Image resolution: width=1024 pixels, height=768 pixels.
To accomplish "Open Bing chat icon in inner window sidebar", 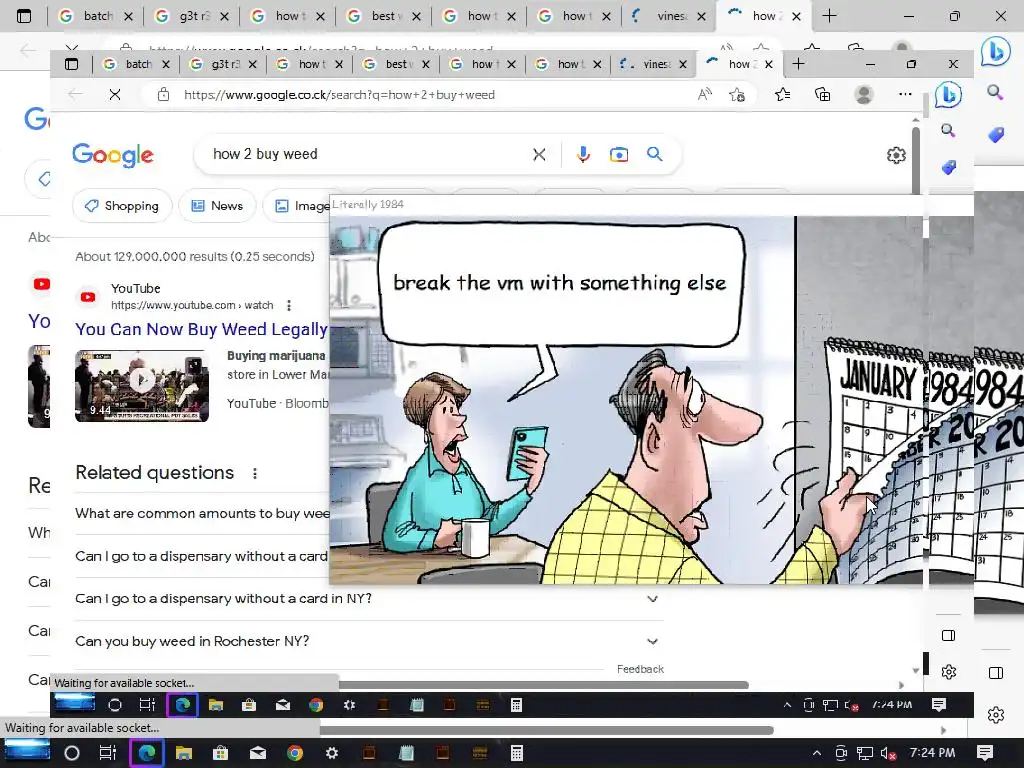I will pos(948,95).
